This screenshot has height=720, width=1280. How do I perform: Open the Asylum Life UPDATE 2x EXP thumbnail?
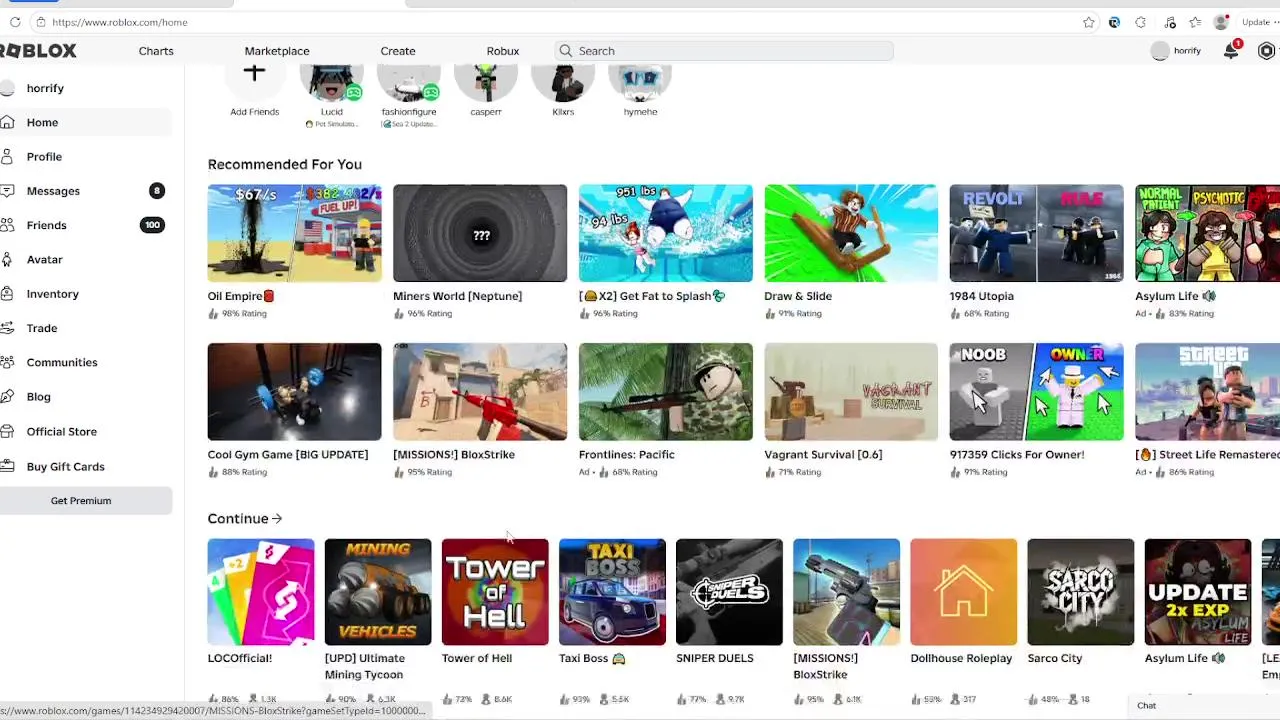coord(1197,592)
